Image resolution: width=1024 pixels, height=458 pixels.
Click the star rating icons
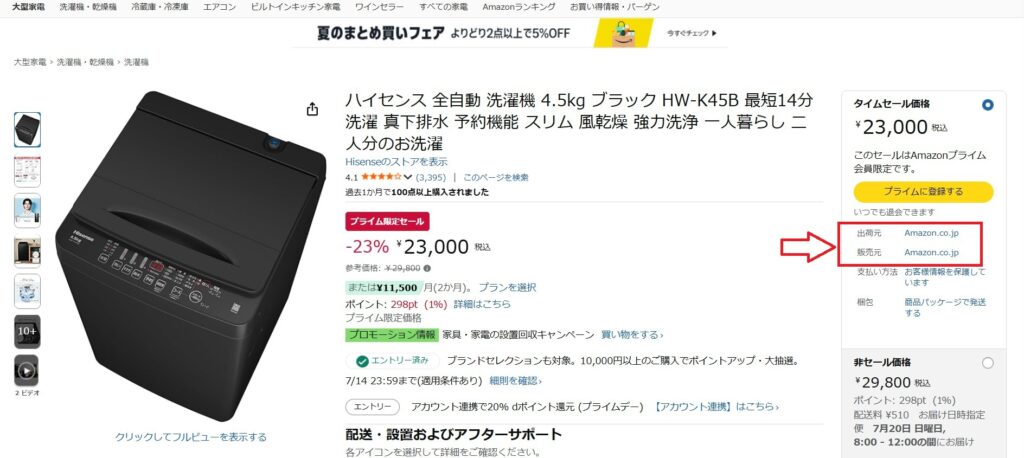click(381, 177)
